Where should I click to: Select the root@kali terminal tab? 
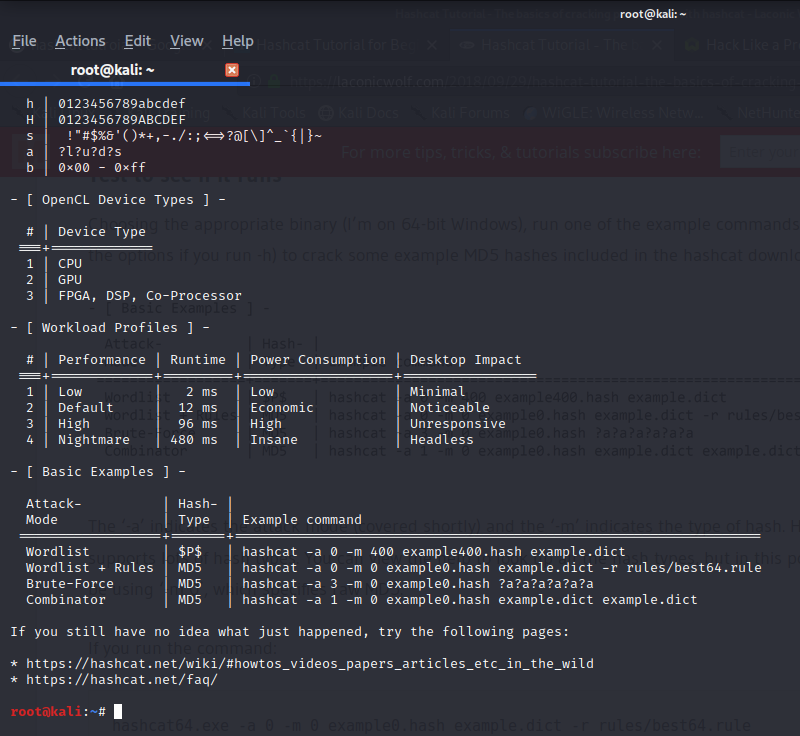[112, 70]
